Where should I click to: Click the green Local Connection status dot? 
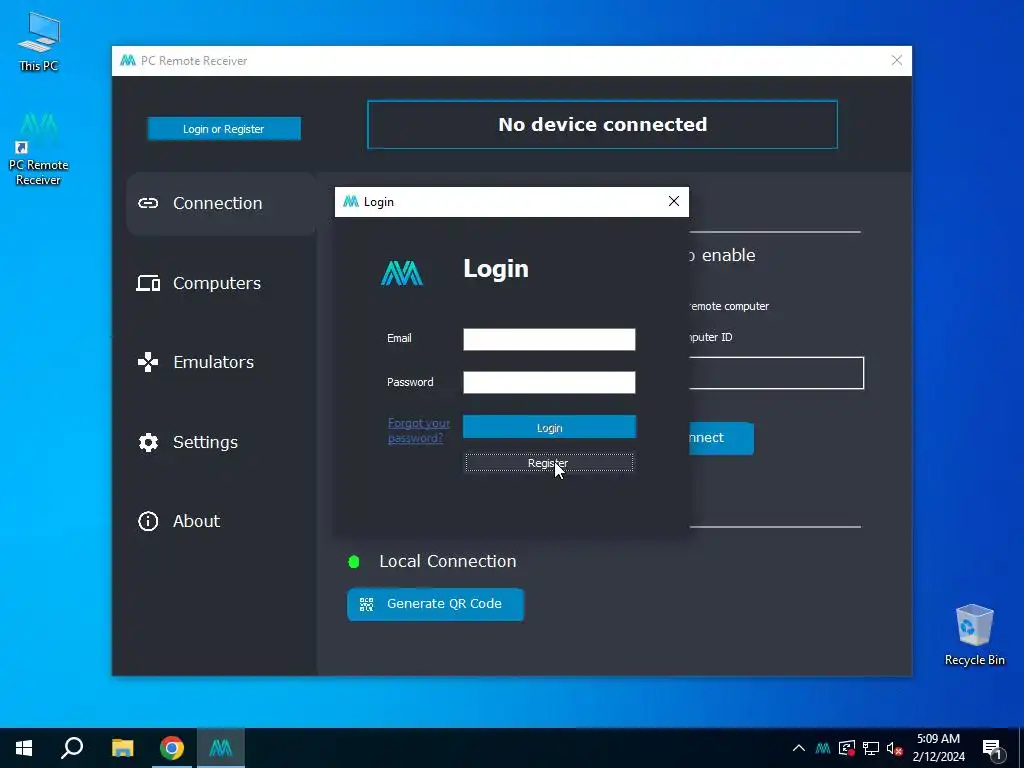pos(354,562)
